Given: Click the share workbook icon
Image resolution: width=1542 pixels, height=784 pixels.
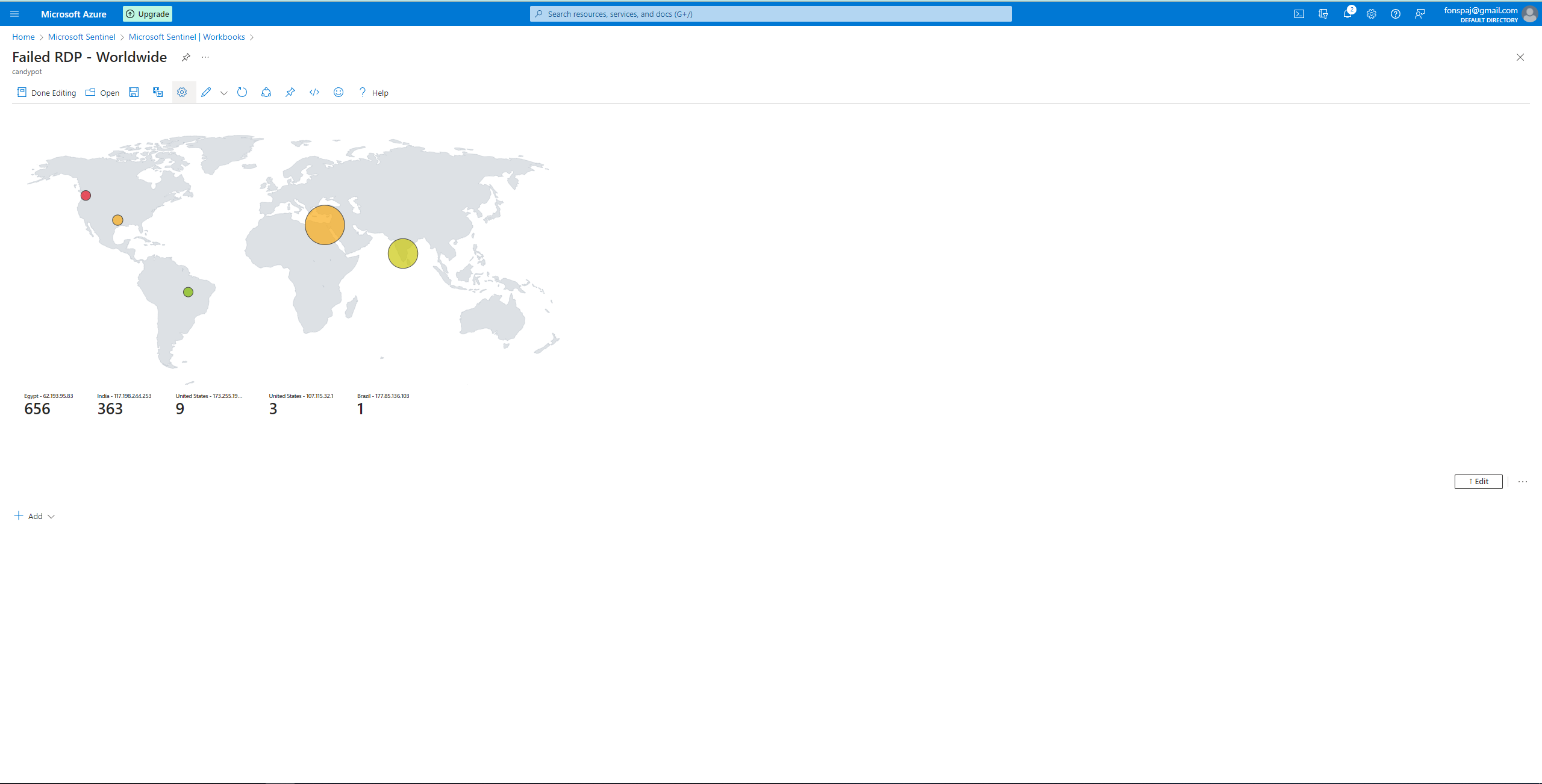Looking at the screenshot, I should pos(266,92).
